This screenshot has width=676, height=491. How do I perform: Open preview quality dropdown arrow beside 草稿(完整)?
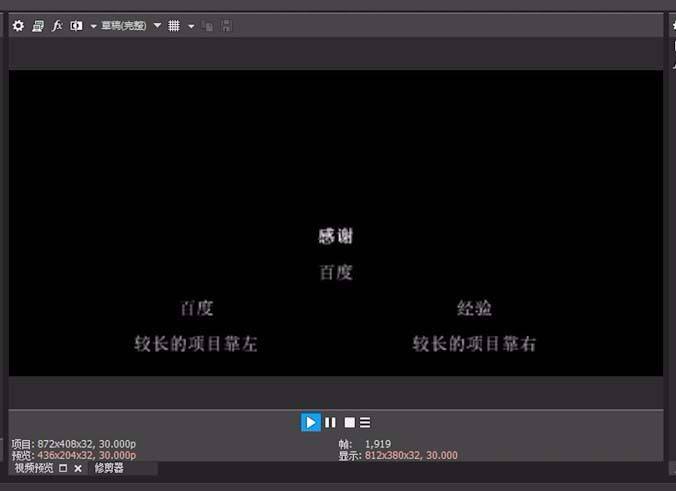coord(157,26)
